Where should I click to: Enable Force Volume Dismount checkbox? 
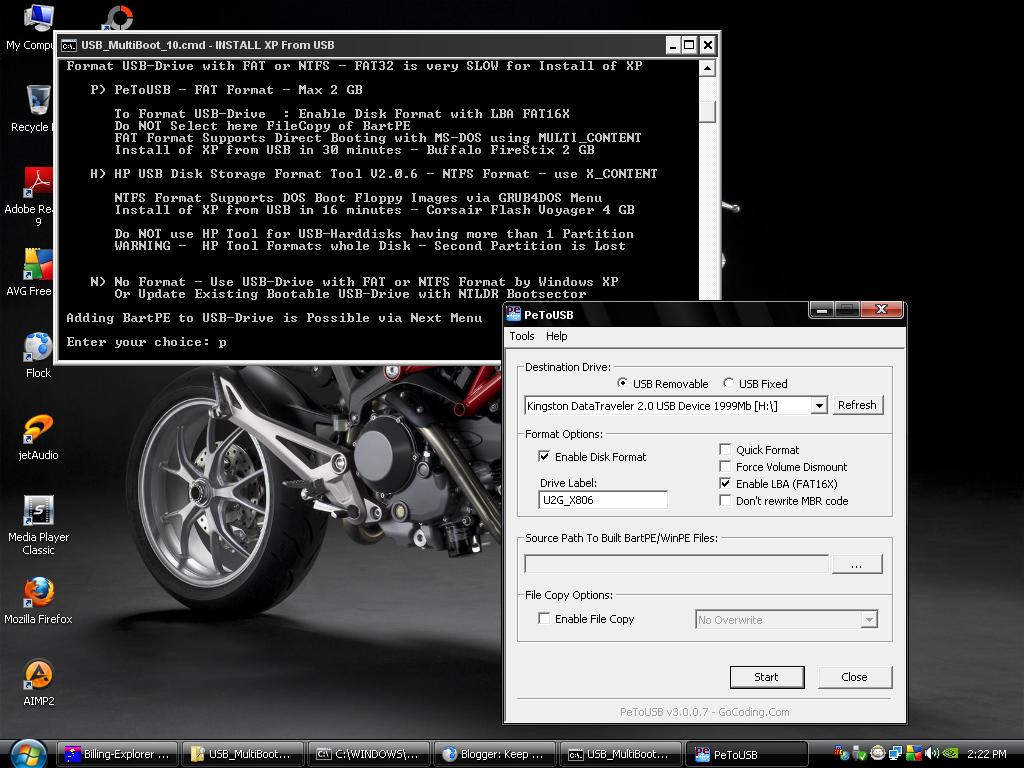pos(725,466)
